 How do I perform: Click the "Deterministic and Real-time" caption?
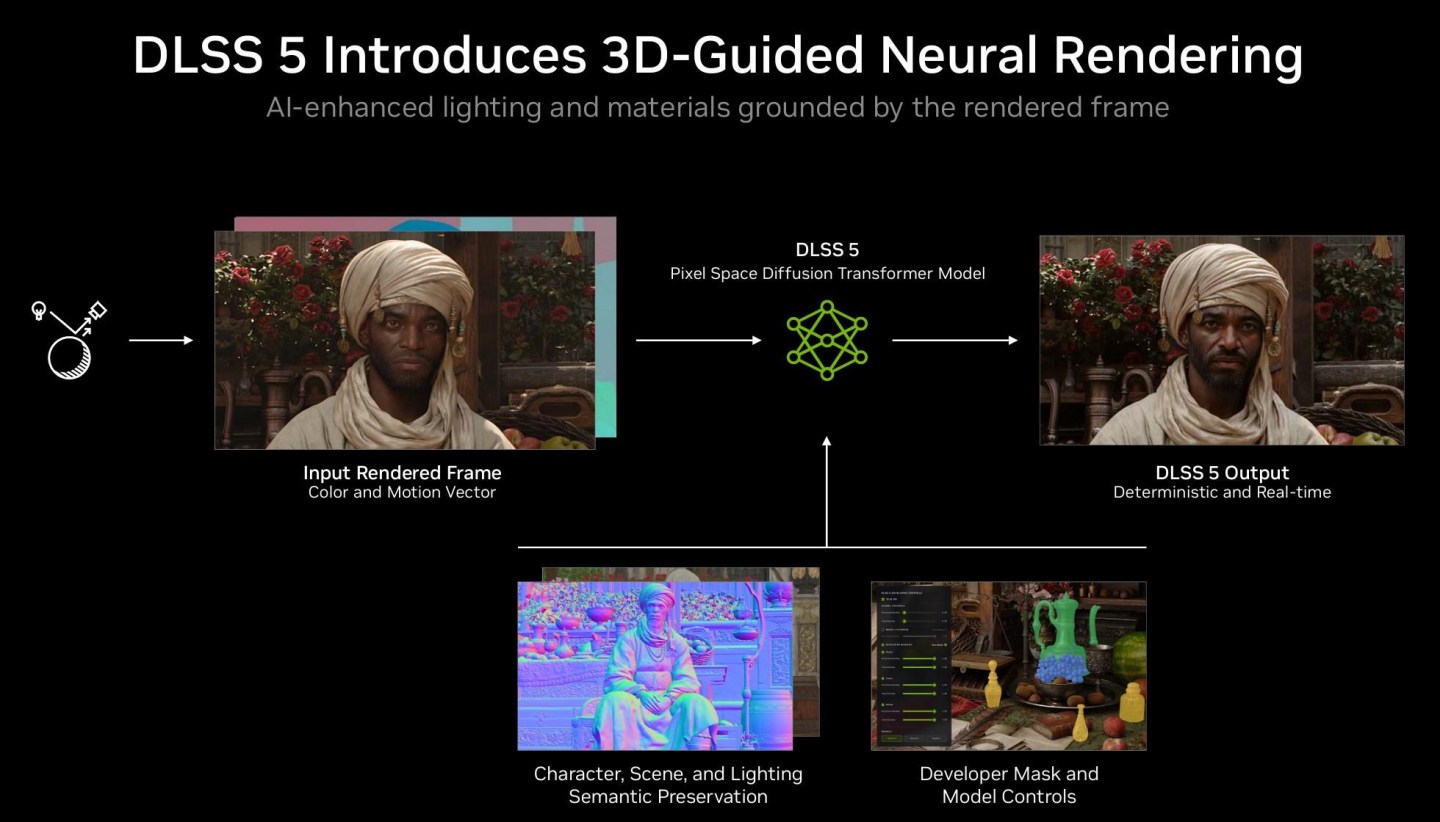[1222, 492]
